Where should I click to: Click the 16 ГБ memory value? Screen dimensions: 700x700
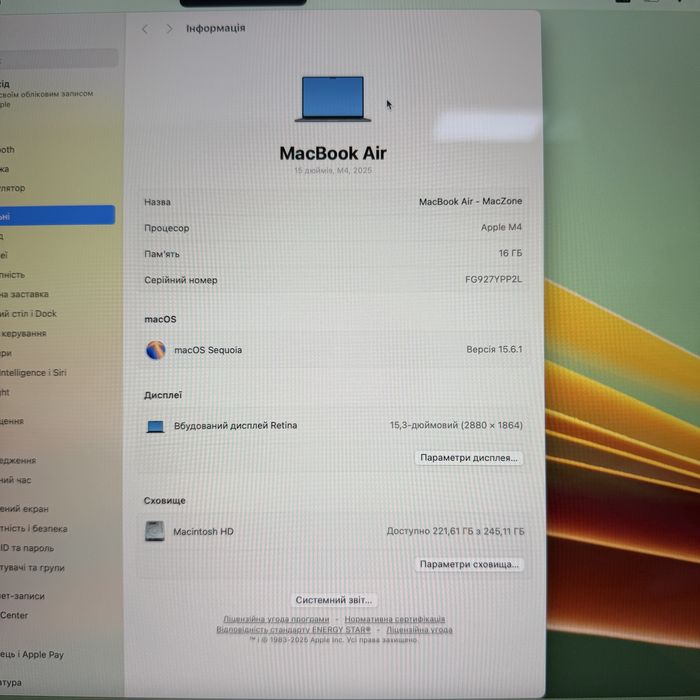(510, 253)
